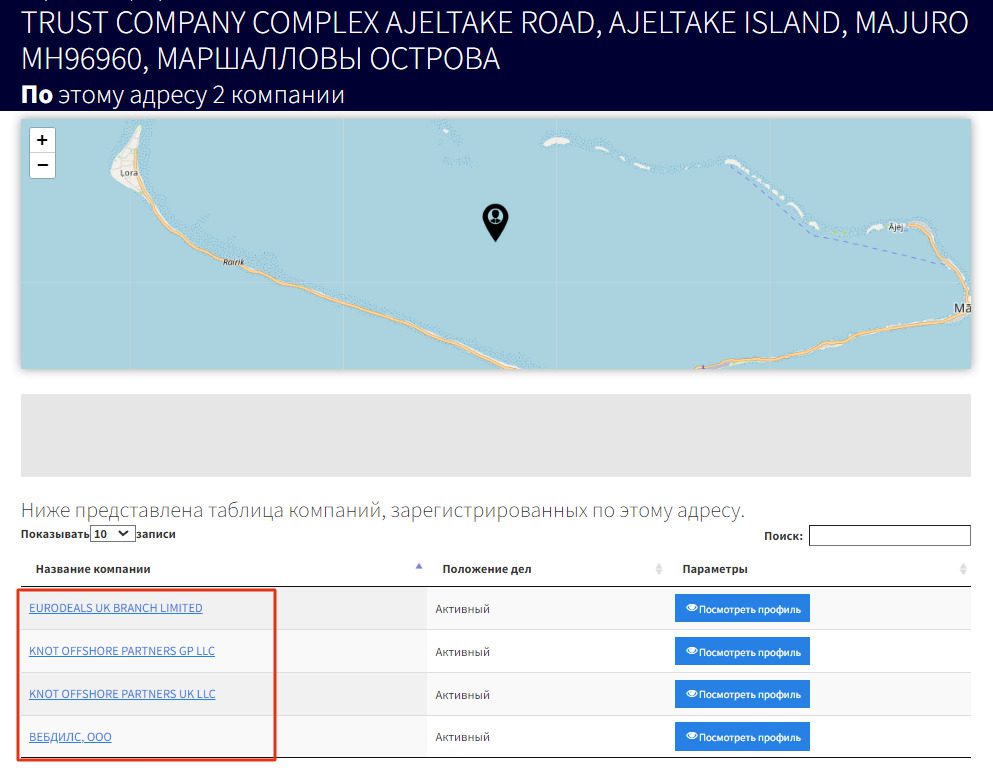Open ВЕБДИЛС, ООО company link

coord(70,737)
